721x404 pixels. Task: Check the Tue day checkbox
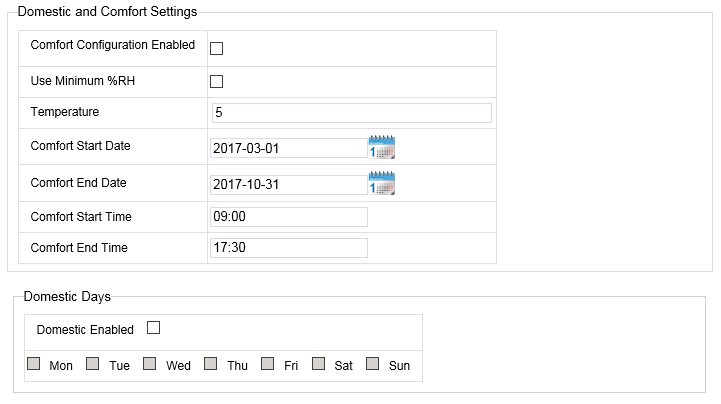tap(93, 364)
